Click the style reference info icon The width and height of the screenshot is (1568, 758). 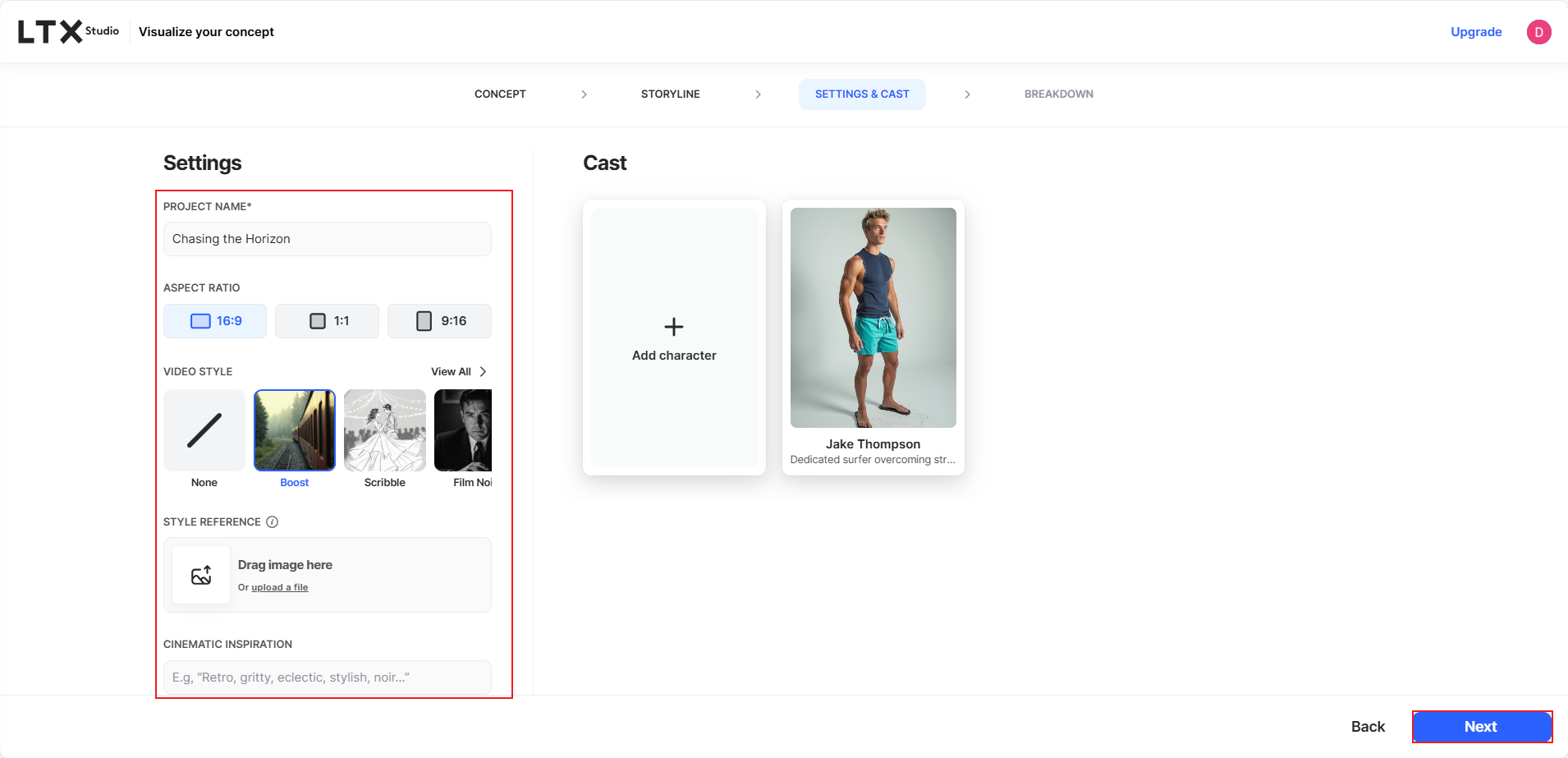coord(273,522)
